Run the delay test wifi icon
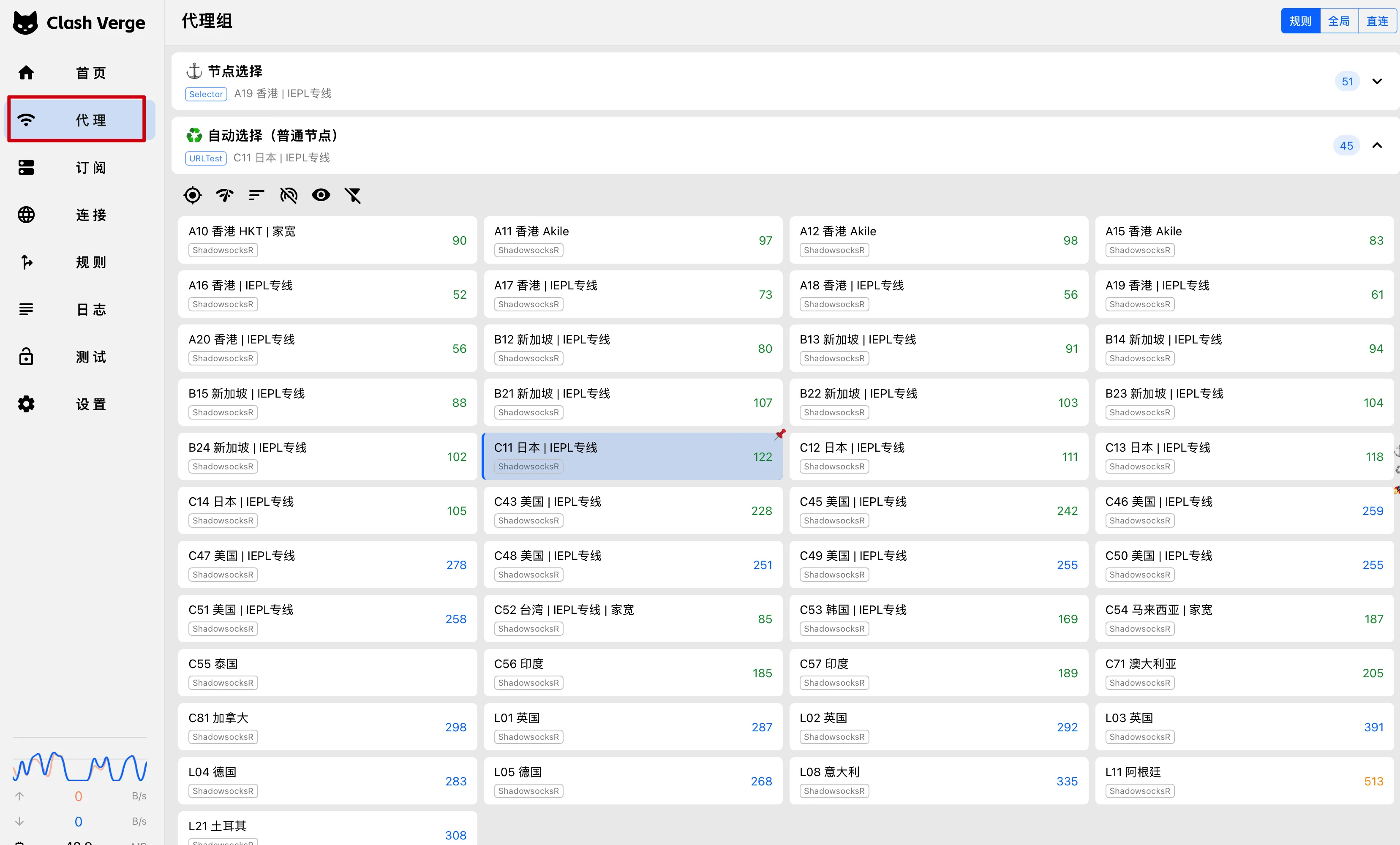1400x845 pixels. tap(225, 196)
